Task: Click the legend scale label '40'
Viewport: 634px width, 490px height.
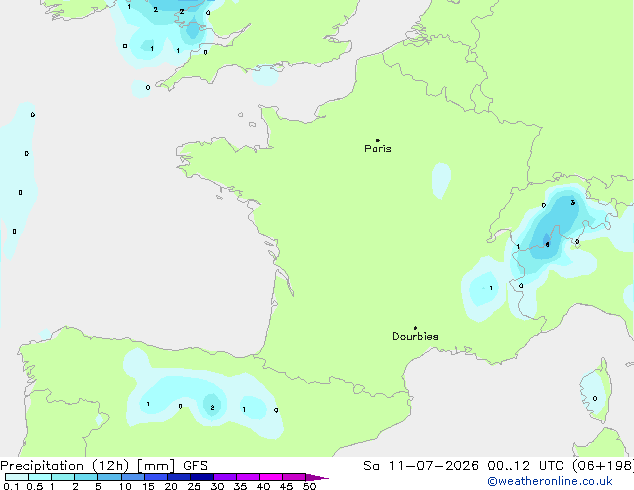Action: tap(263, 486)
